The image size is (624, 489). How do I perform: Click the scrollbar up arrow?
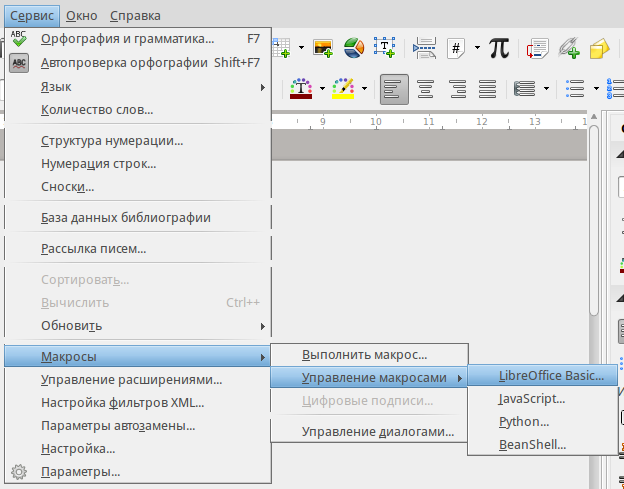(594, 117)
